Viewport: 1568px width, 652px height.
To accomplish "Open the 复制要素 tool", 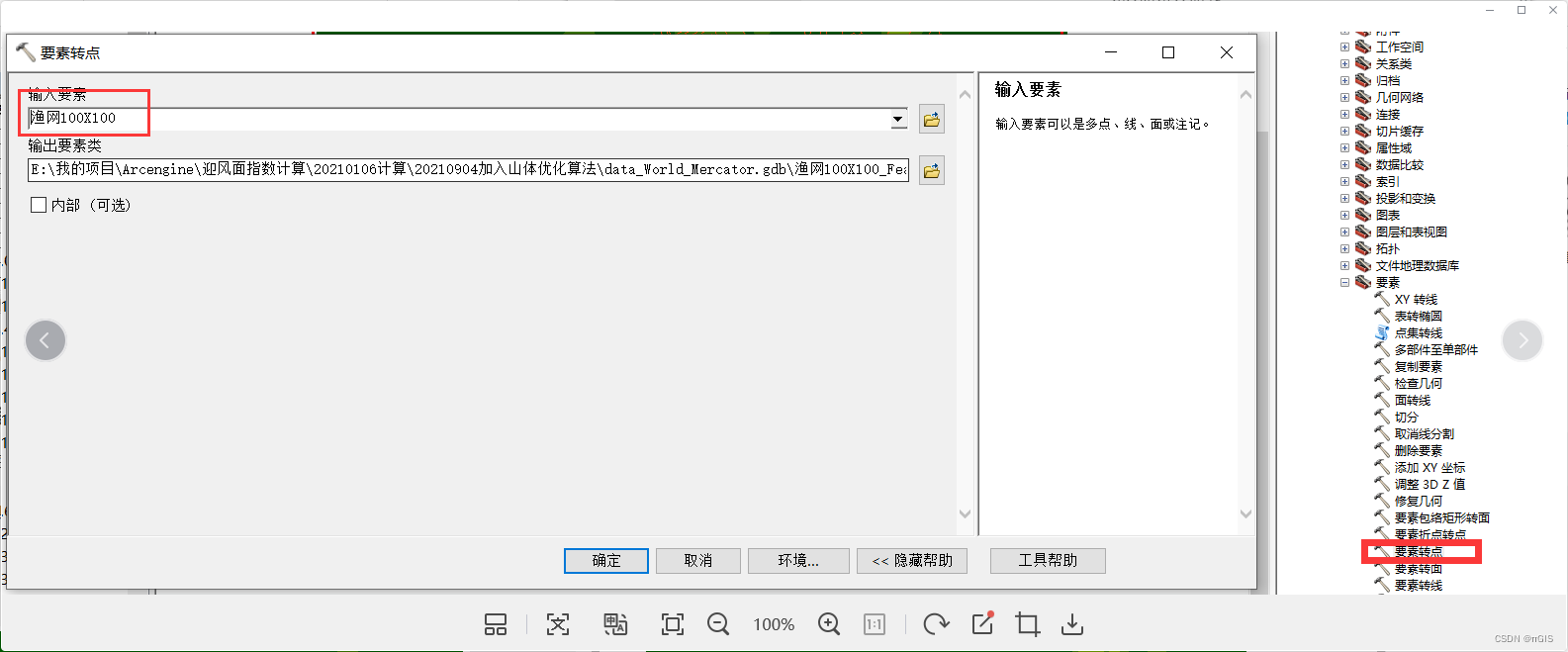I will coord(1418,367).
